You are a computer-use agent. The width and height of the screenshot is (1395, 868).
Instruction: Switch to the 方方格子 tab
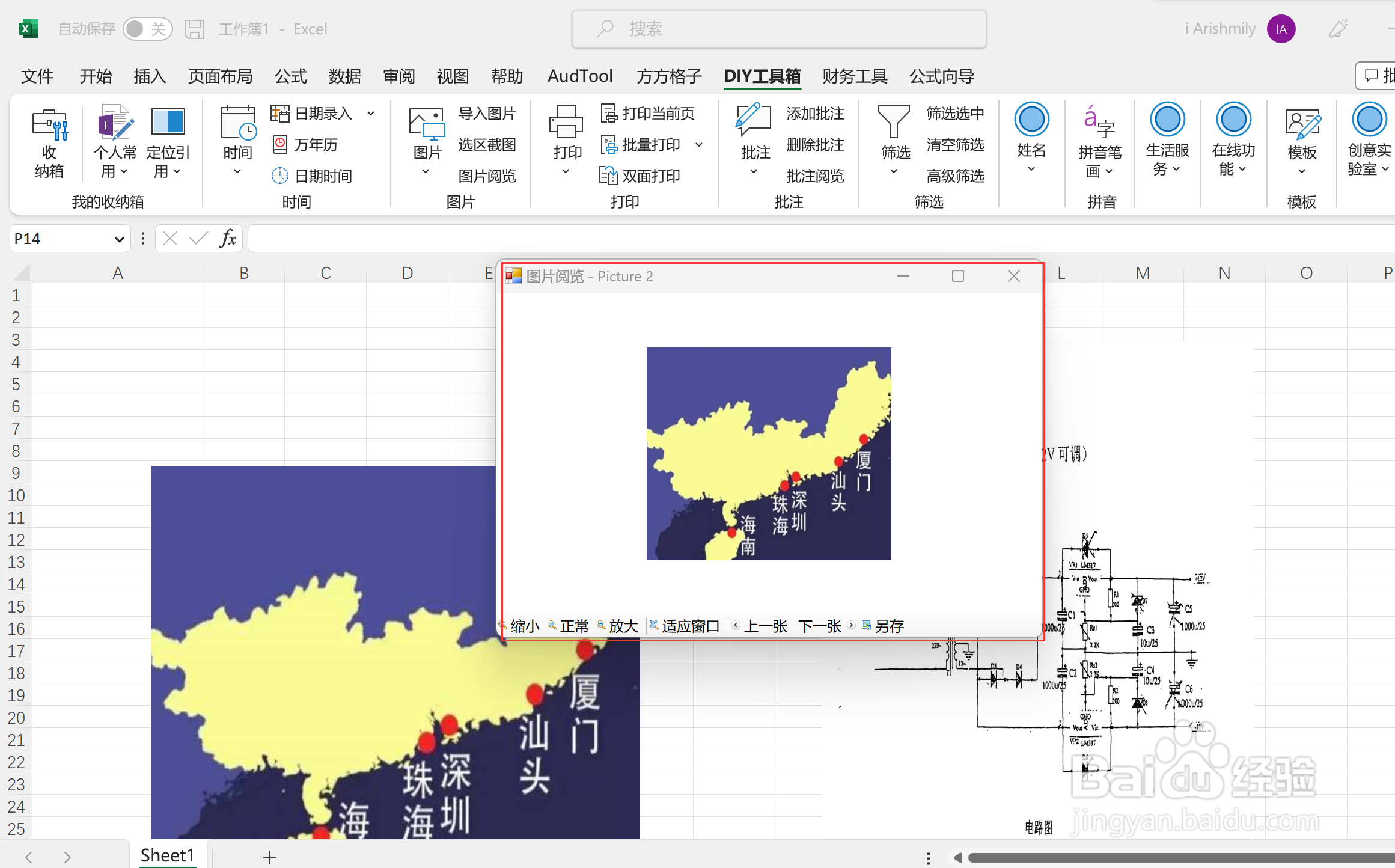[x=669, y=76]
